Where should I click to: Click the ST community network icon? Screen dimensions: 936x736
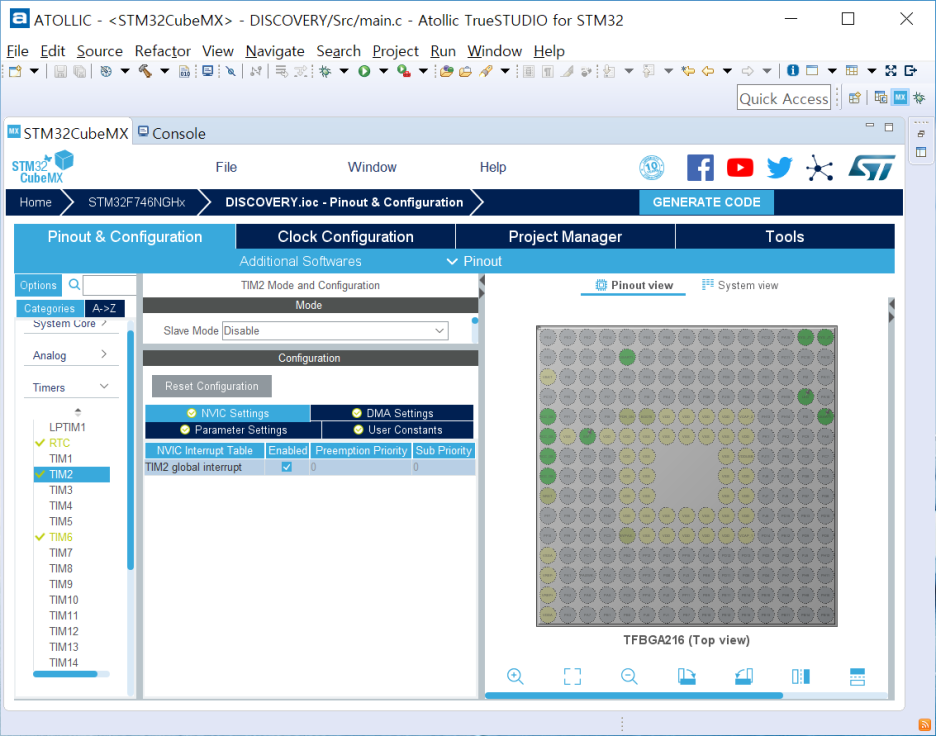tap(820, 168)
